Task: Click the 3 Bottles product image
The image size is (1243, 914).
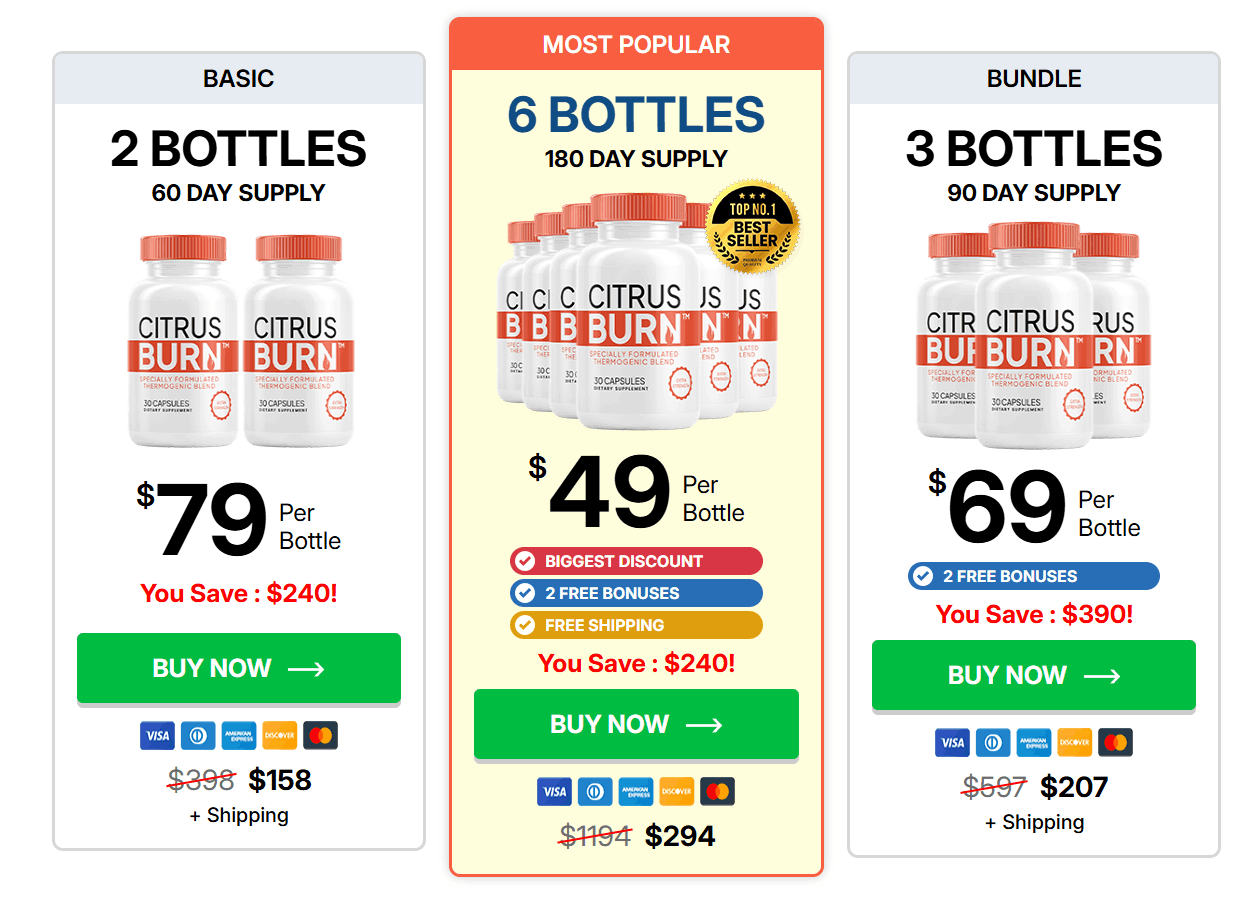Action: [x=1033, y=335]
